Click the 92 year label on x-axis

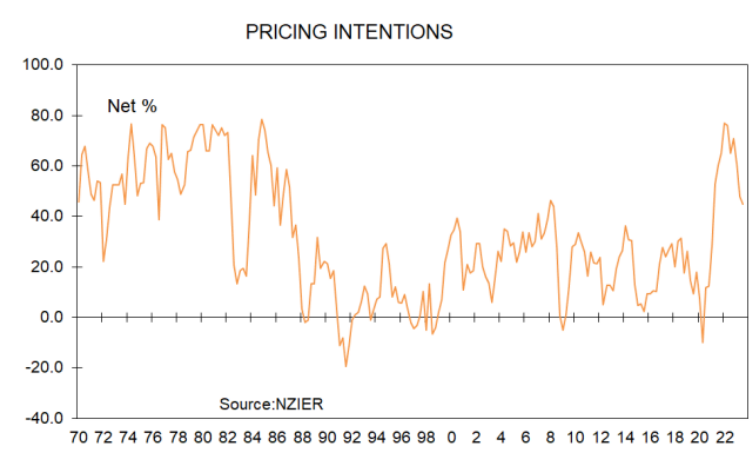coord(351,438)
